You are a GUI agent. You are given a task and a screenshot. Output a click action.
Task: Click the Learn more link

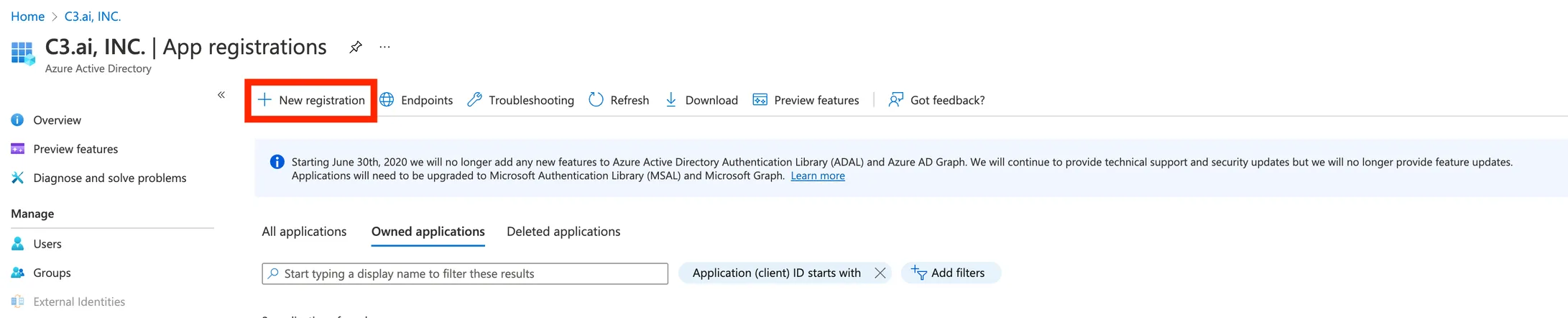click(817, 176)
